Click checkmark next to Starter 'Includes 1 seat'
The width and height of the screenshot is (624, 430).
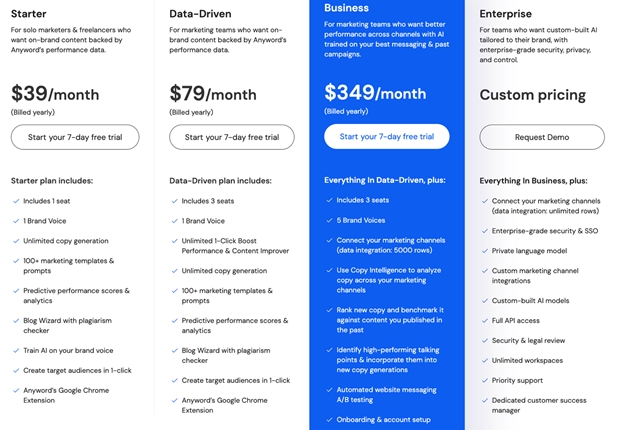tap(16, 201)
